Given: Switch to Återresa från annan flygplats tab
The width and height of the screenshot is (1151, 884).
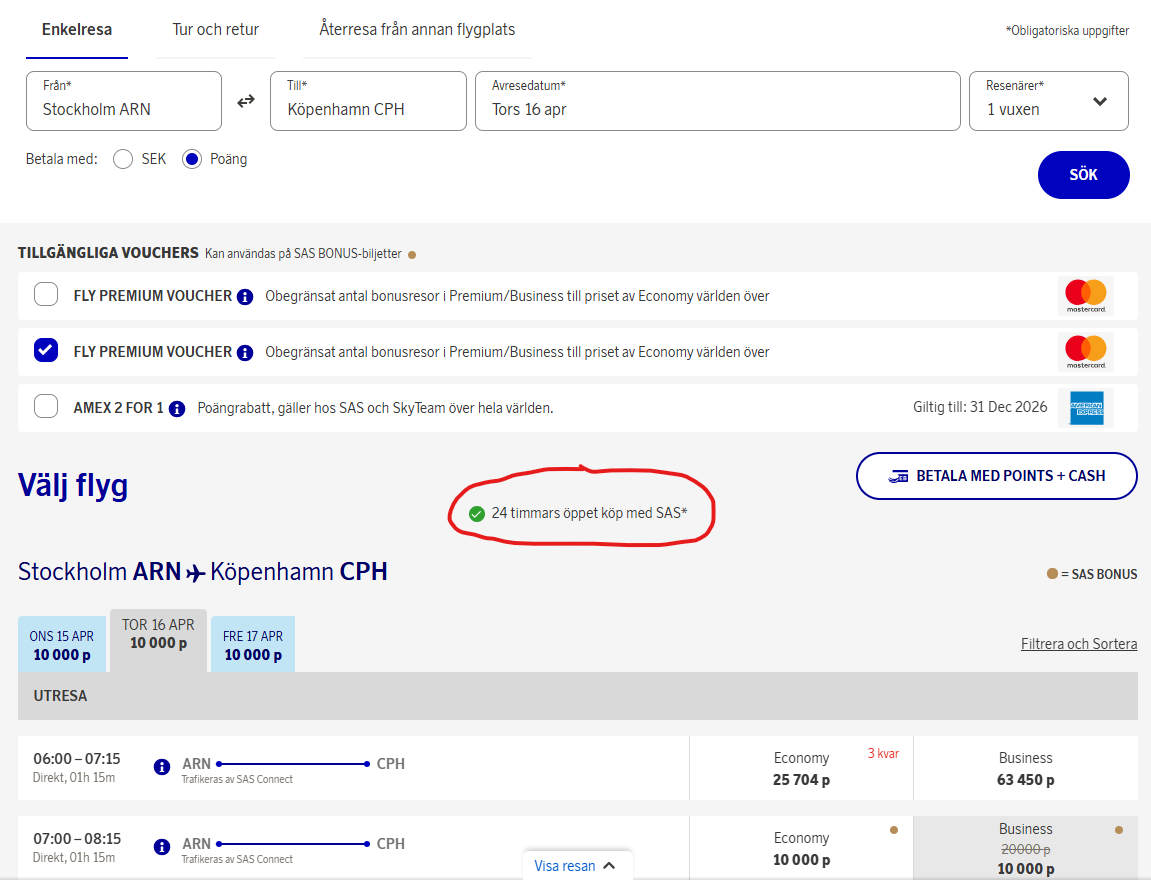Looking at the screenshot, I should click(x=417, y=29).
